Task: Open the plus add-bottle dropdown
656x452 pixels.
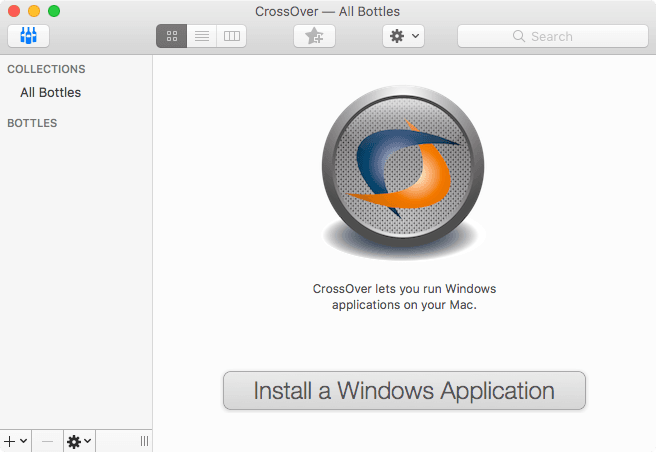Action: pyautogui.click(x=15, y=441)
